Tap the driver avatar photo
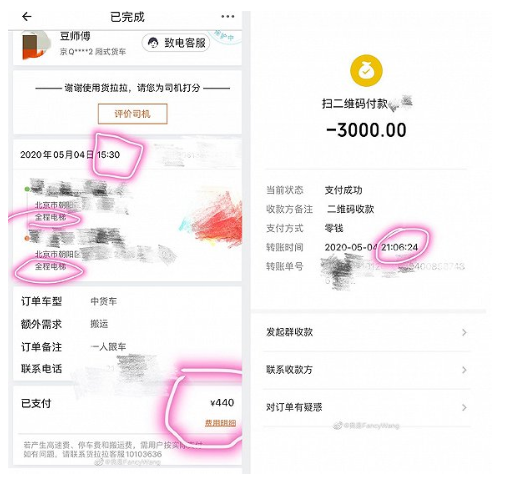518x478 pixels. (x=36, y=45)
